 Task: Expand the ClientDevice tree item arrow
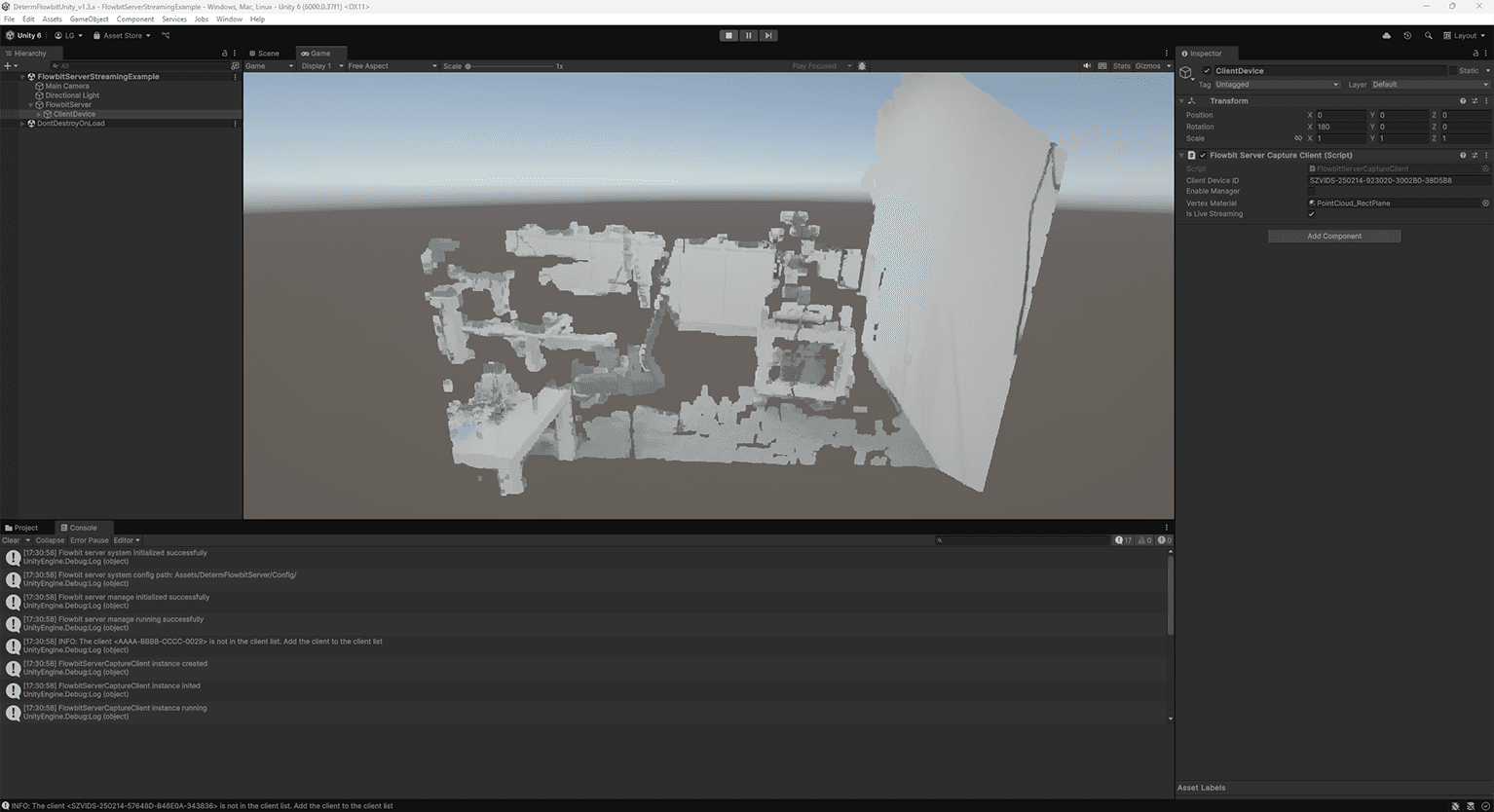click(39, 114)
